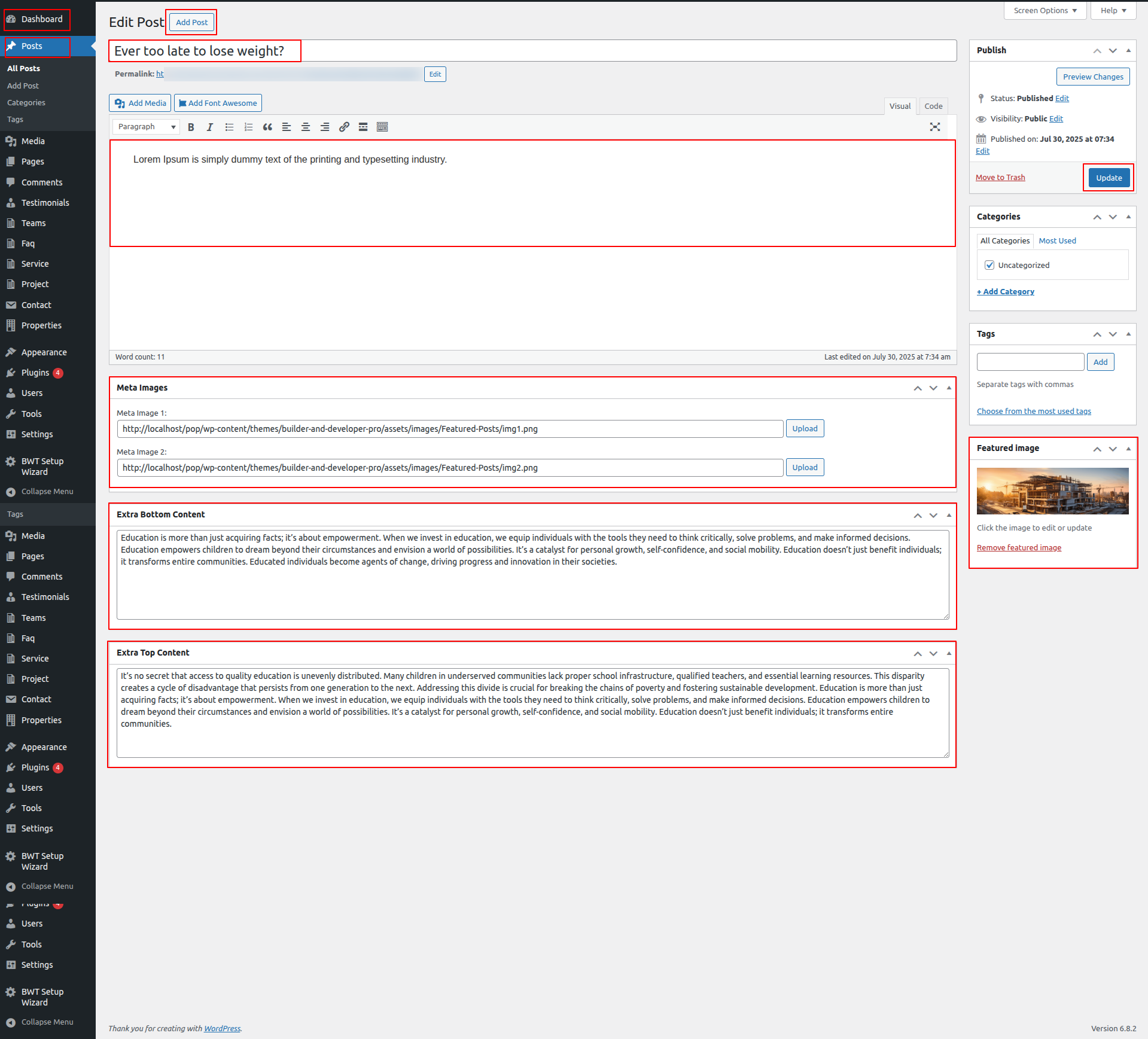The width and height of the screenshot is (1148, 1039).
Task: Click the insert/edit link icon
Action: [344, 127]
